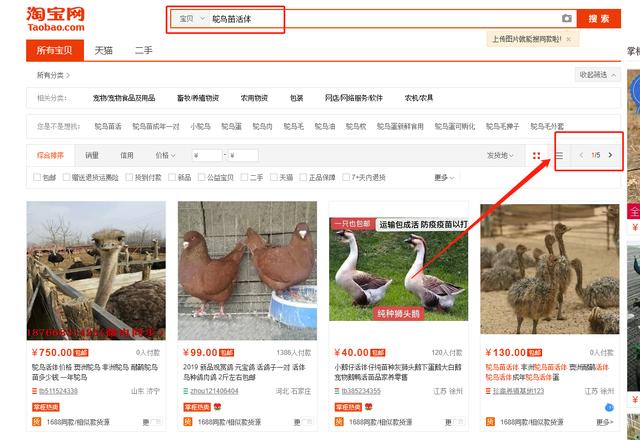Viewport: 640px width, 440px height.
Task: Open the 宝贝 search type dropdown
Action: coord(191,19)
